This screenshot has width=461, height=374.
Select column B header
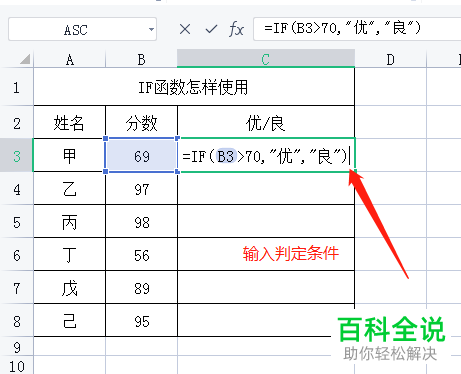coord(141,59)
